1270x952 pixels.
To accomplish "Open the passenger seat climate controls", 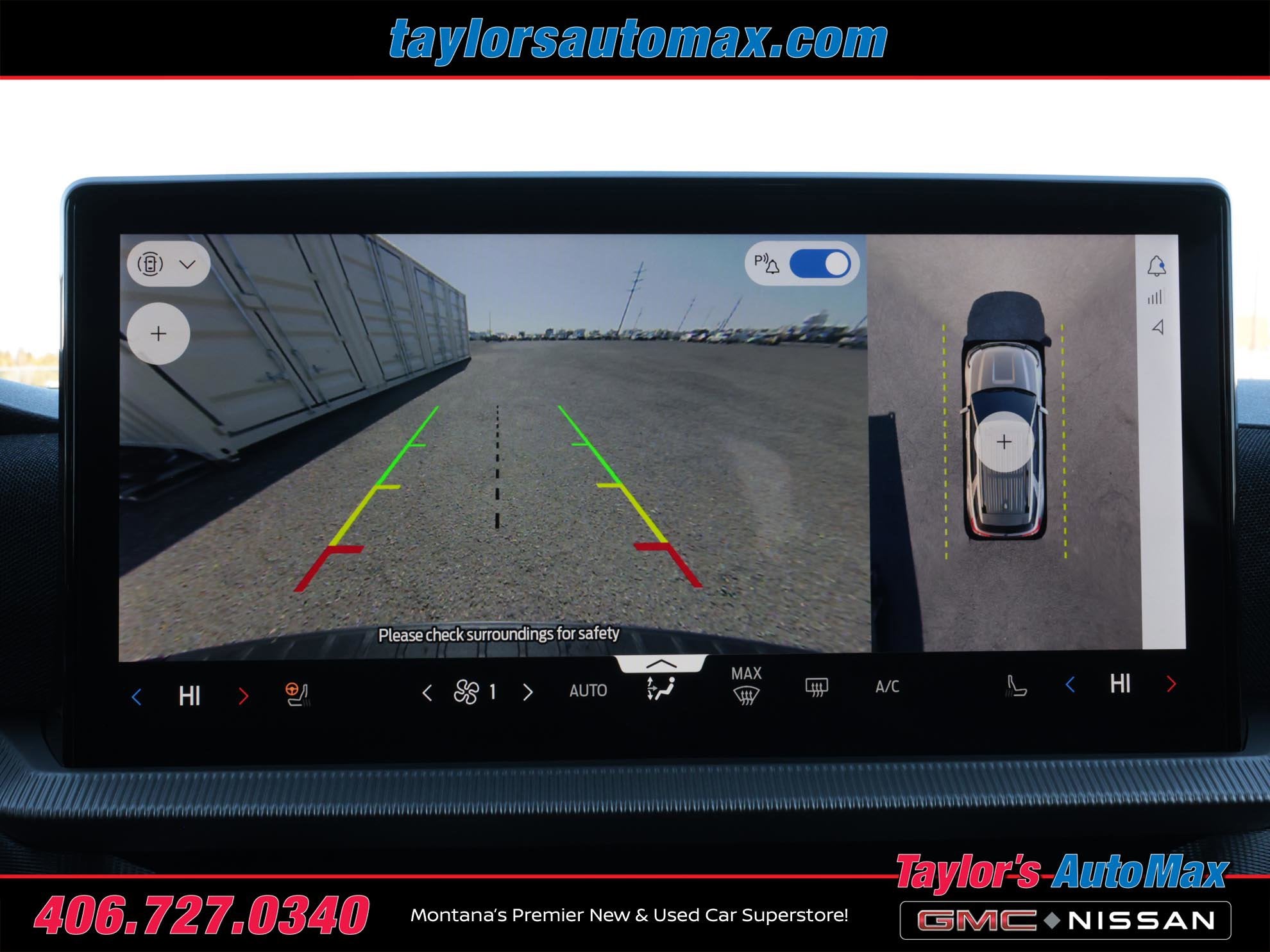I will [x=1016, y=686].
